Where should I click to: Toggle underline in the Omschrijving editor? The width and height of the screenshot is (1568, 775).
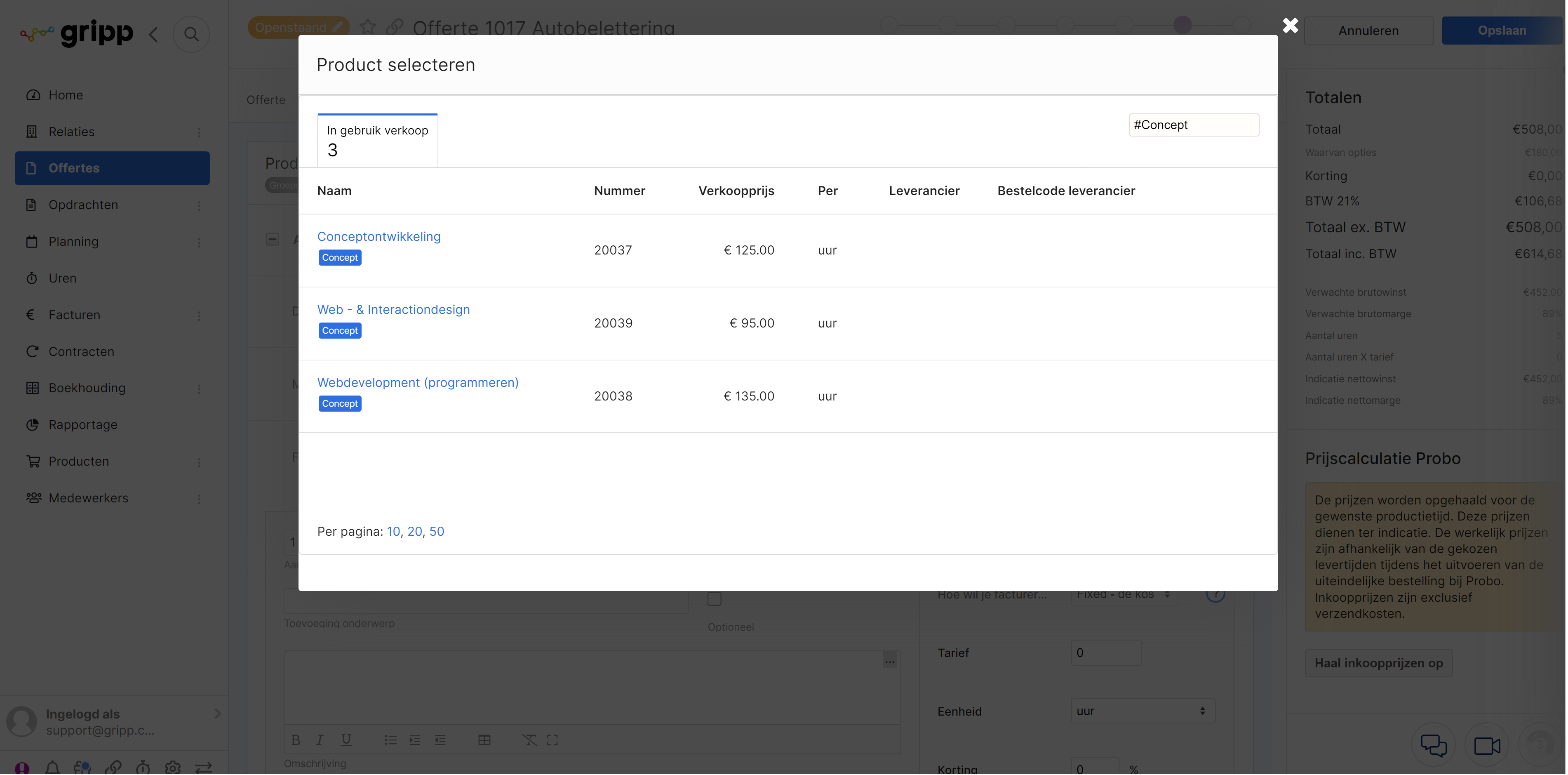click(x=346, y=740)
